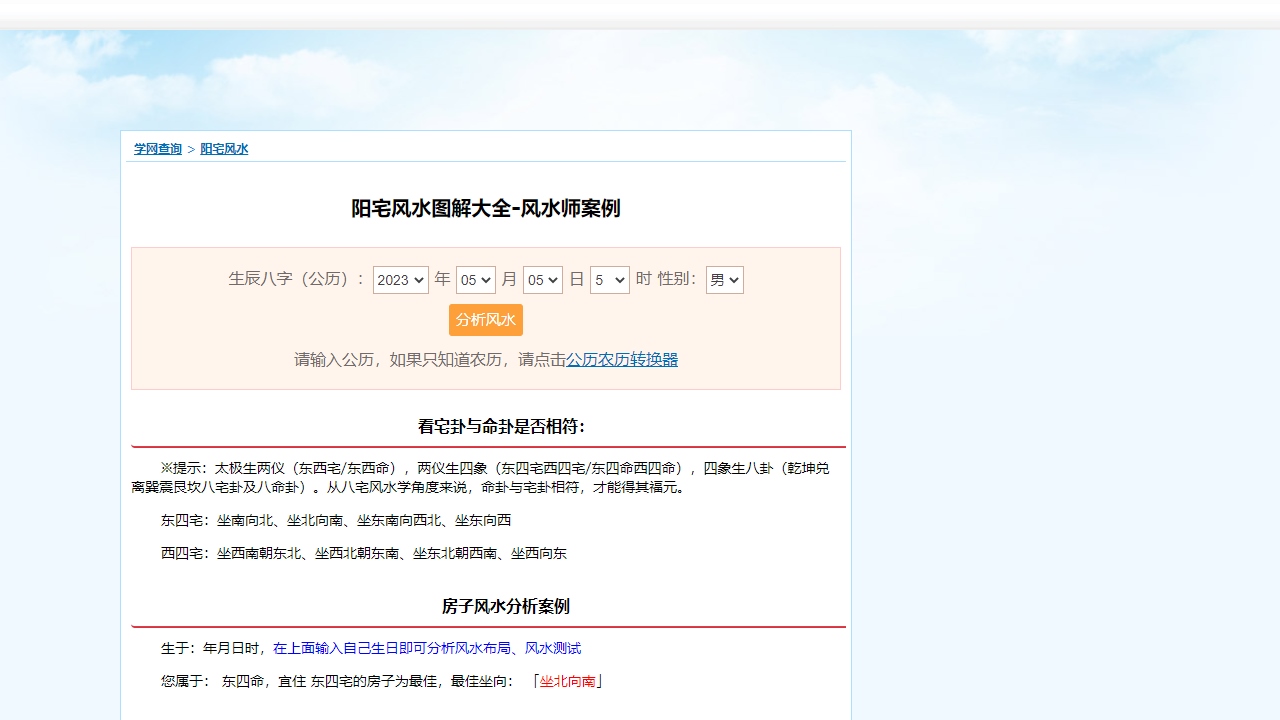Screen dimensions: 1280x720
Task: Pick another birth day from the day selector
Action: pos(543,280)
